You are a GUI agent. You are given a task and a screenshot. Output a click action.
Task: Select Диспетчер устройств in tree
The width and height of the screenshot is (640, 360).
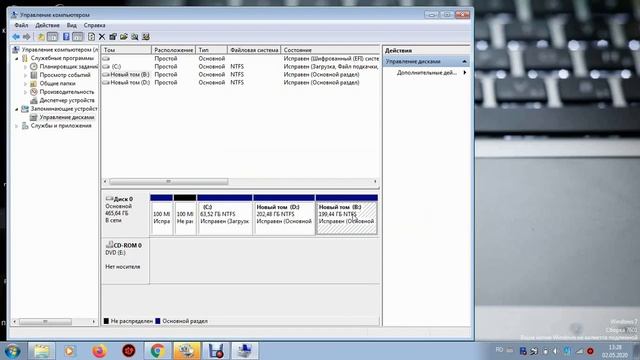click(x=67, y=100)
